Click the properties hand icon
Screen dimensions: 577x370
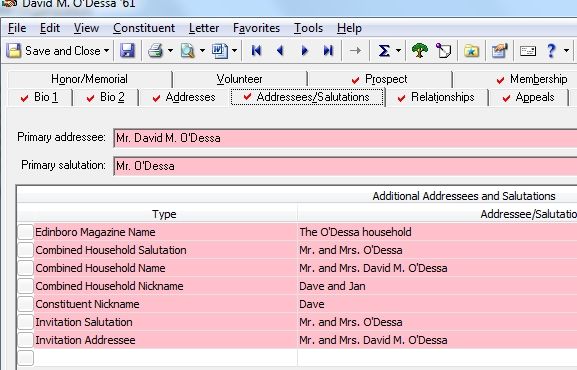pyautogui.click(x=500, y=50)
